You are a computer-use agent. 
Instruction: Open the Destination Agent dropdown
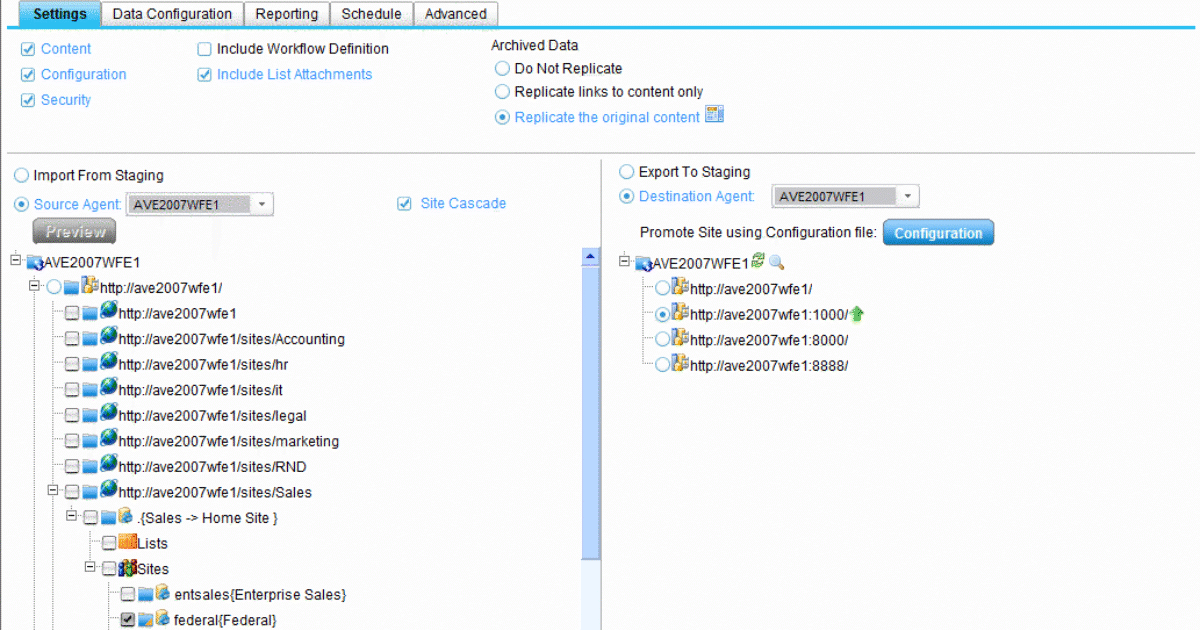906,196
